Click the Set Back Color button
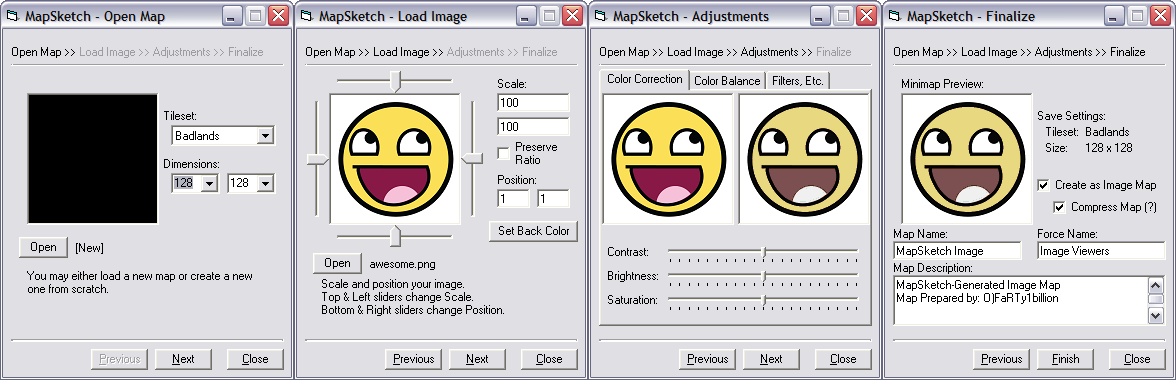Image resolution: width=1176 pixels, height=380 pixels. (x=534, y=231)
